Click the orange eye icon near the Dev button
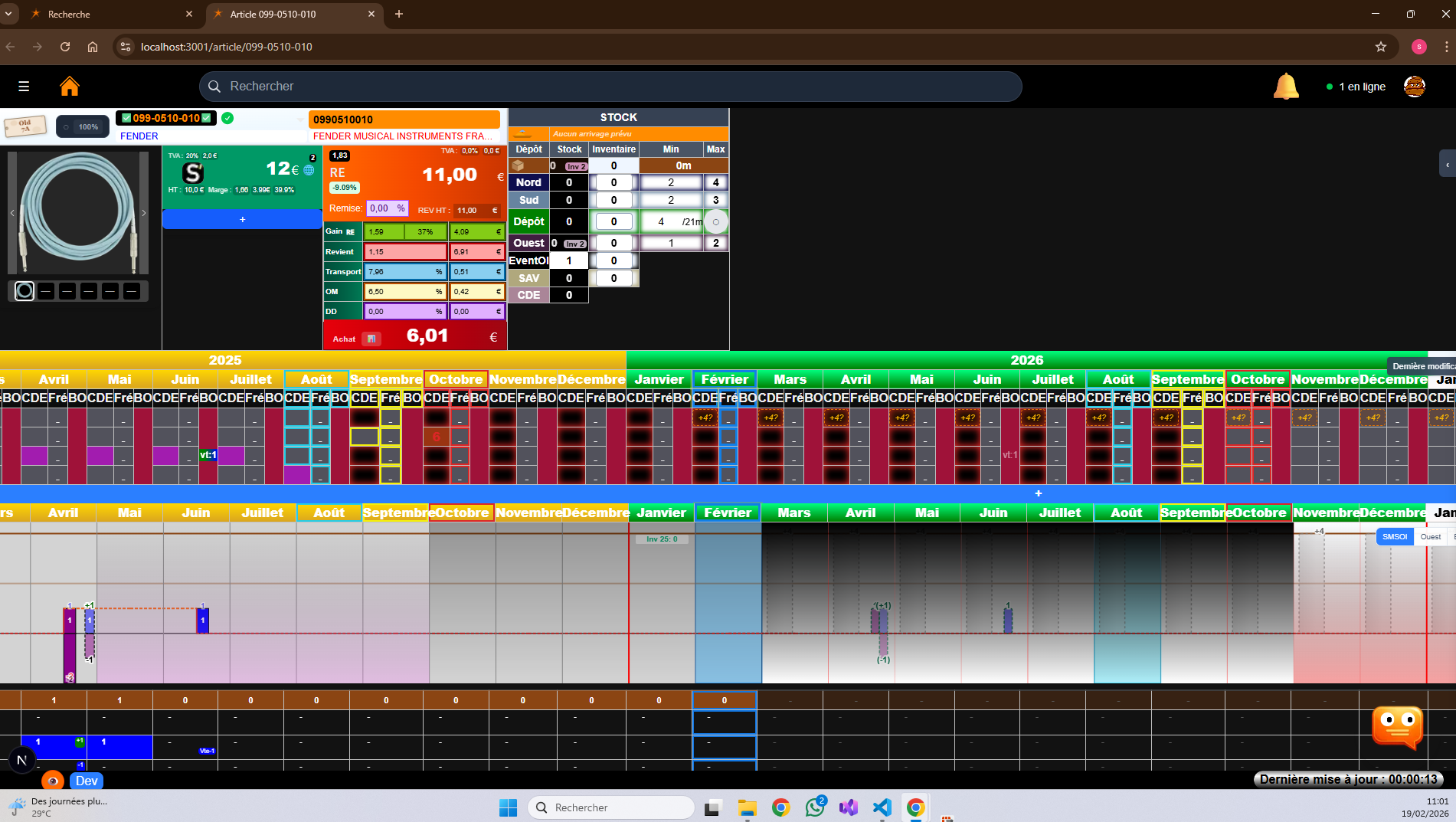Screen dimensions: 1456x822 tap(52, 781)
